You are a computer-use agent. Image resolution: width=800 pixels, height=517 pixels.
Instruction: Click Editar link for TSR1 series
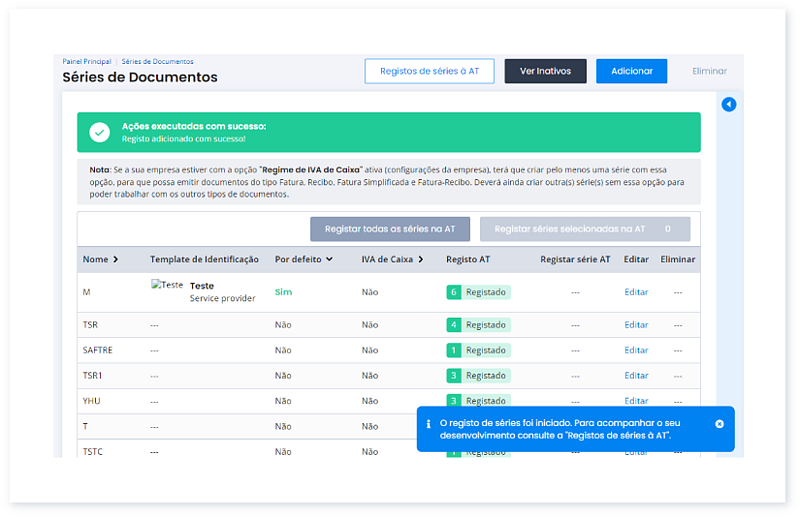coord(636,375)
